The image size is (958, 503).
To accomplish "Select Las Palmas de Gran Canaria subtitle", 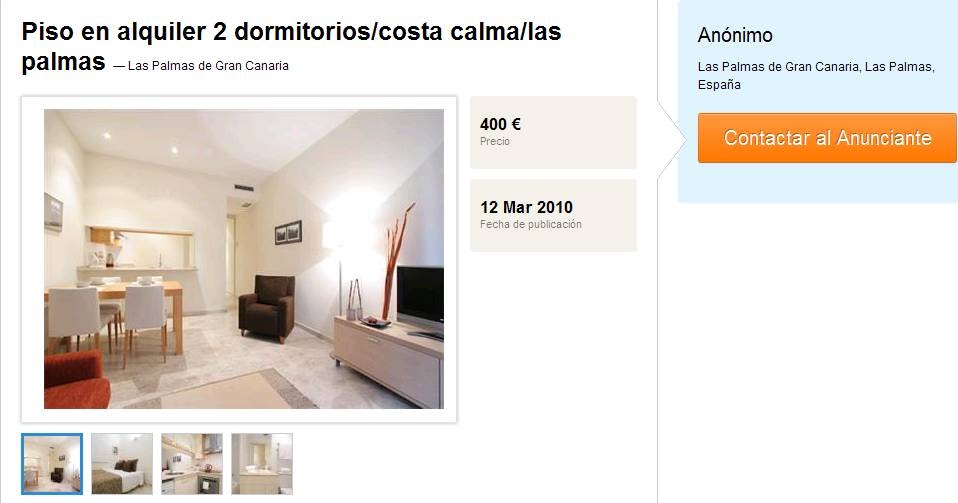I will click(208, 65).
